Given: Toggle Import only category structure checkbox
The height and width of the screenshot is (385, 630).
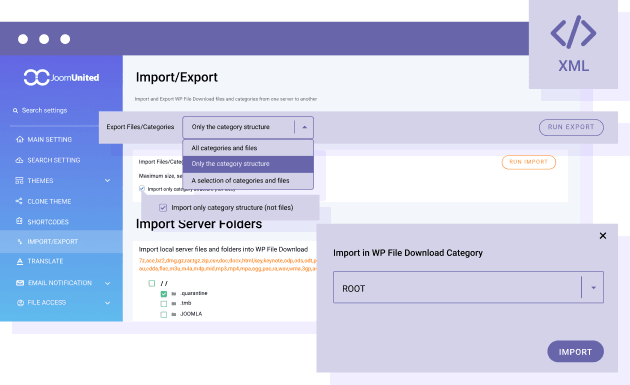Looking at the screenshot, I should 163,208.
